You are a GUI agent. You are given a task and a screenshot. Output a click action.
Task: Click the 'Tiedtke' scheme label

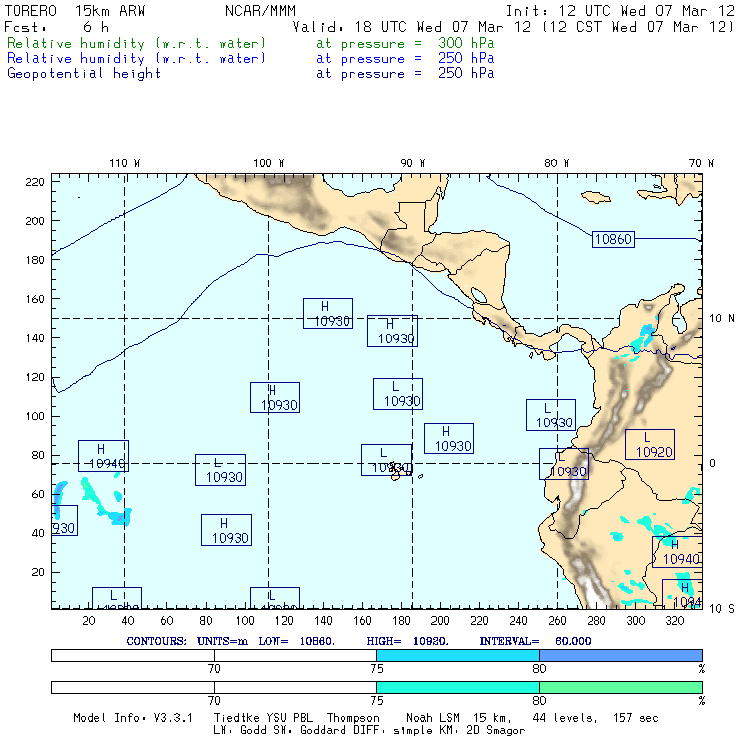tap(236, 718)
